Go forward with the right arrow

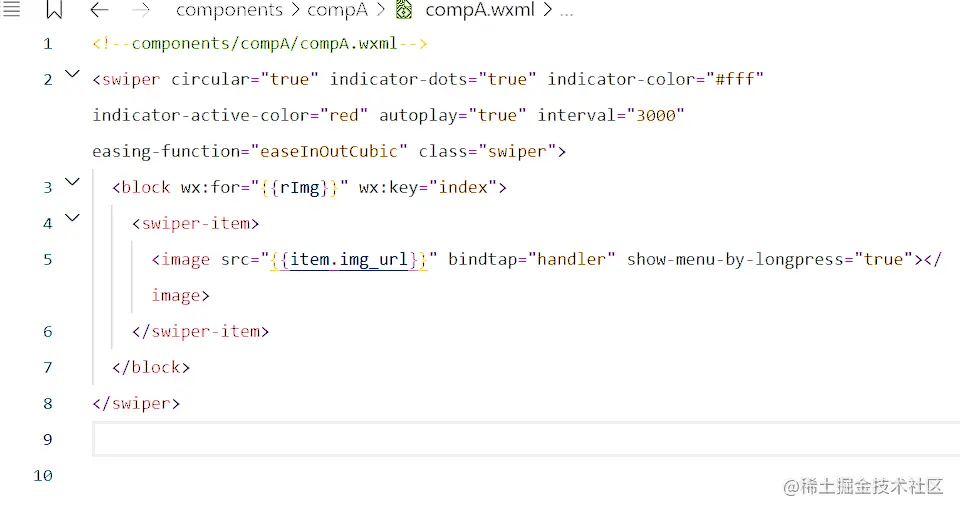pyautogui.click(x=141, y=10)
